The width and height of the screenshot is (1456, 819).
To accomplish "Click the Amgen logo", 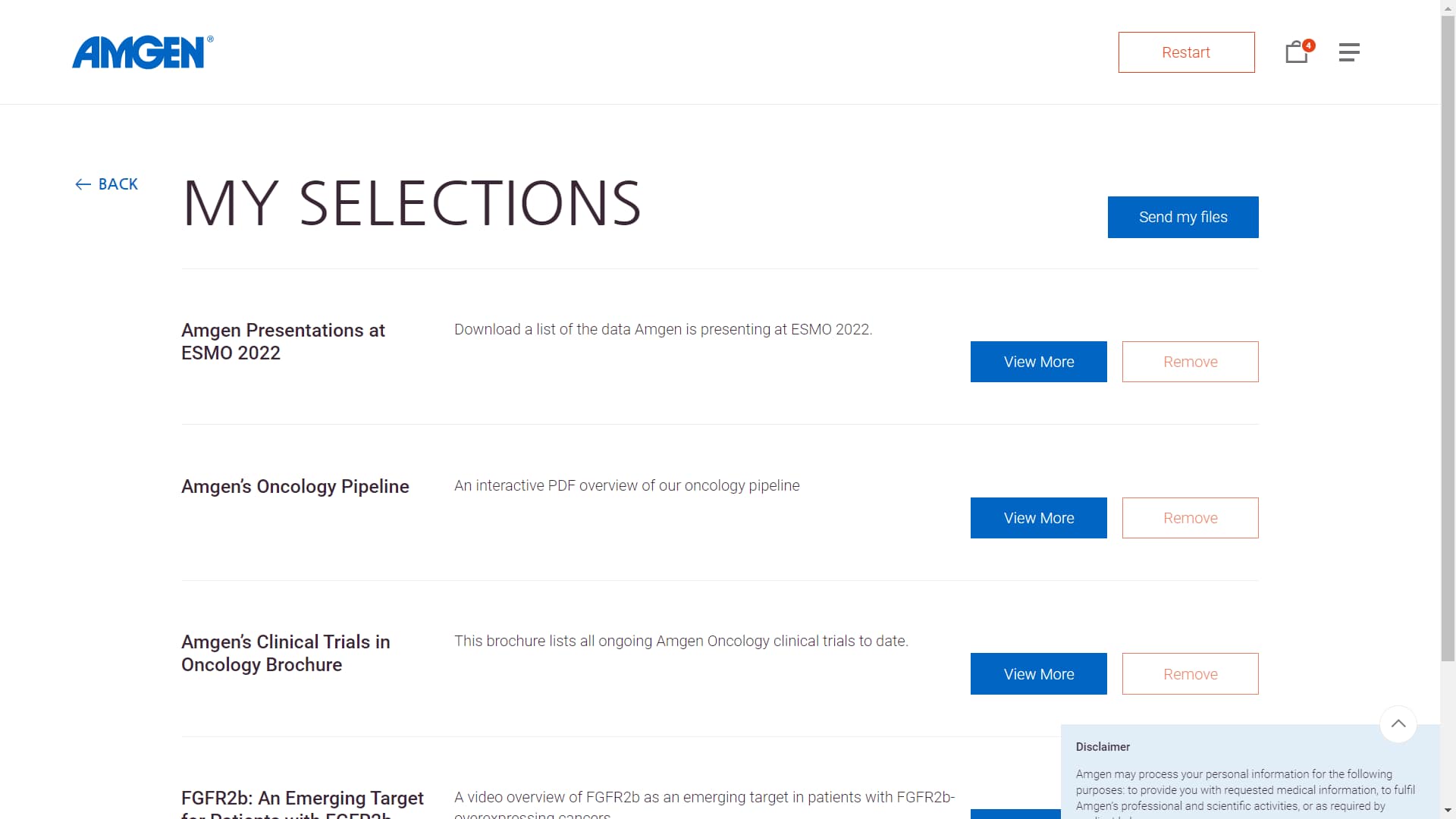I will (142, 52).
